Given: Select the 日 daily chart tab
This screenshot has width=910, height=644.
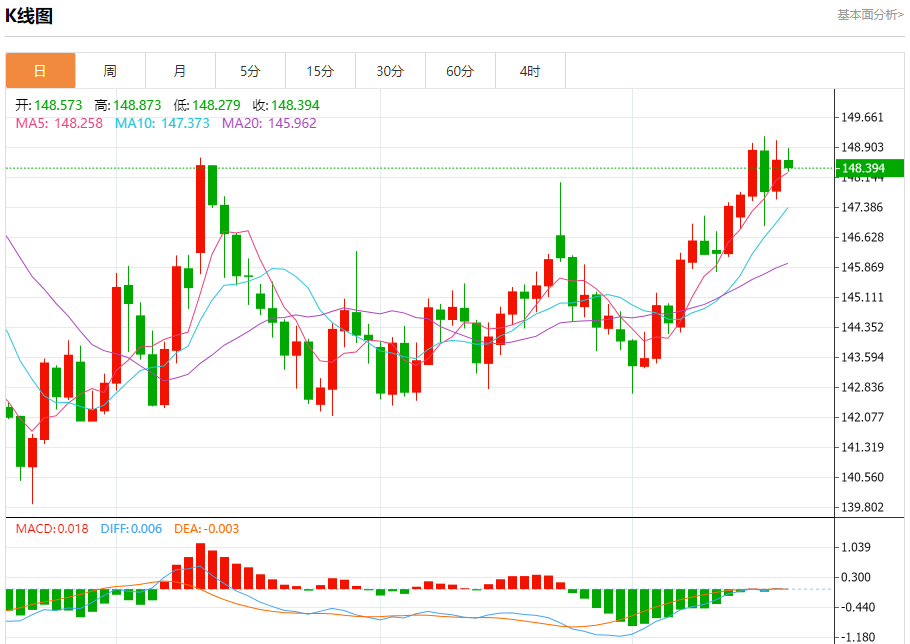Looking at the screenshot, I should pos(40,71).
